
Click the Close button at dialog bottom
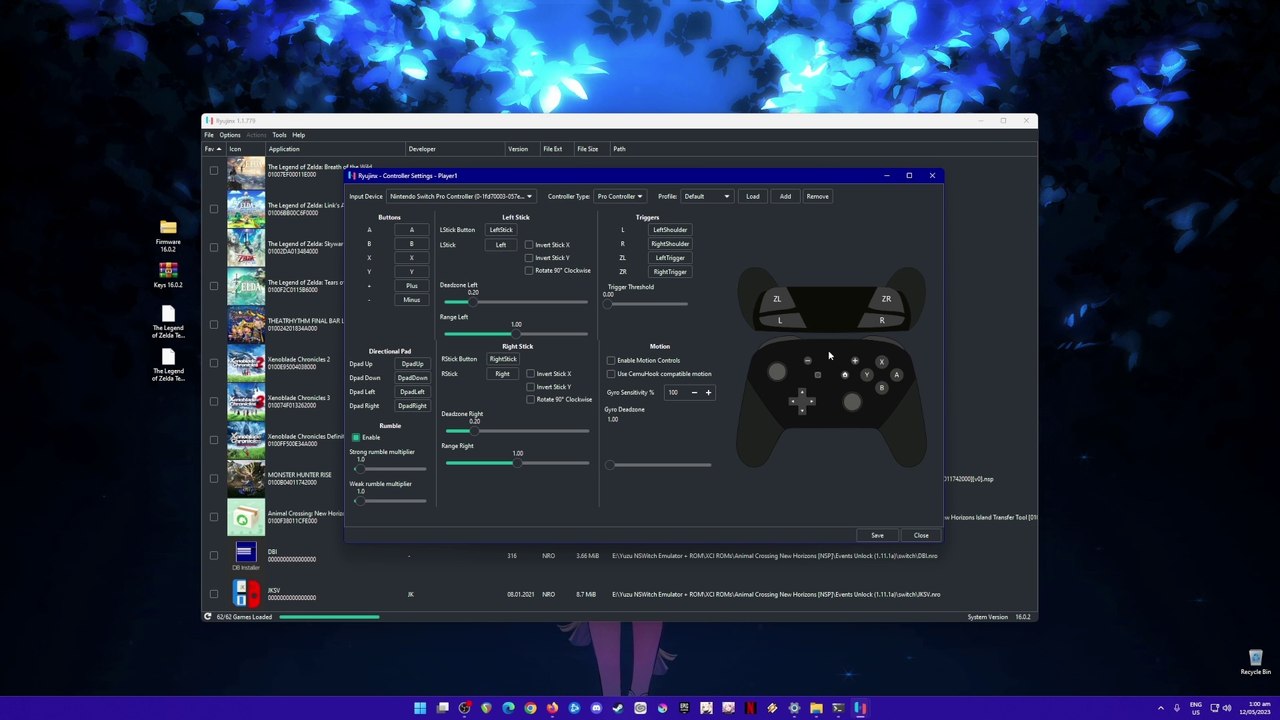point(921,535)
